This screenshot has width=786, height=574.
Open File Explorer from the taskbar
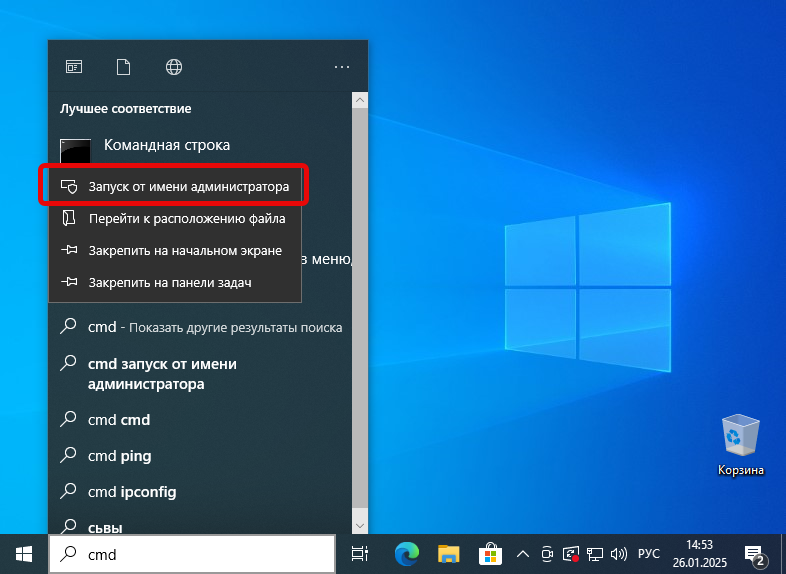(449, 553)
